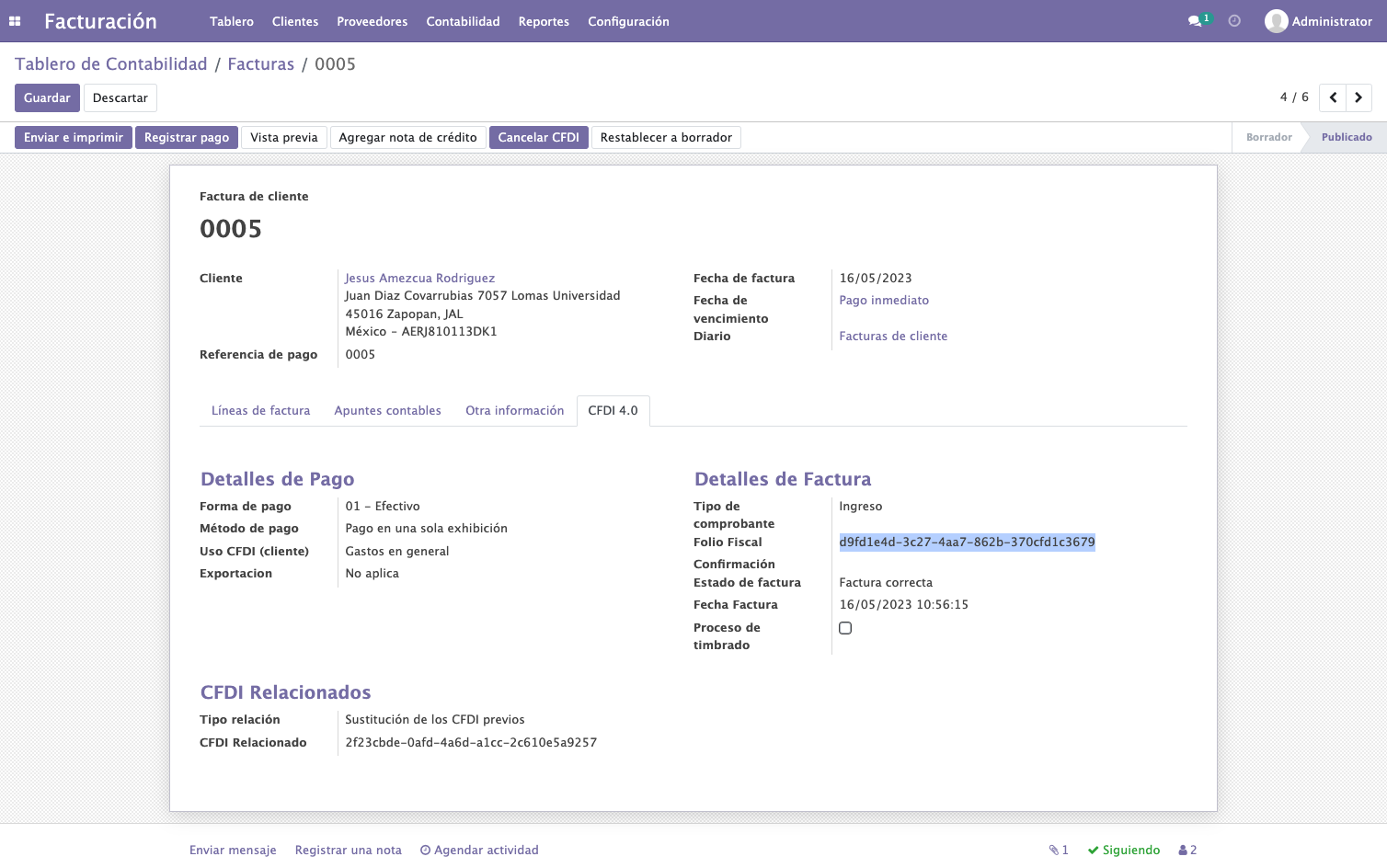This screenshot has height=868, width=1387.
Task: Show followers count icon
Action: (1187, 851)
